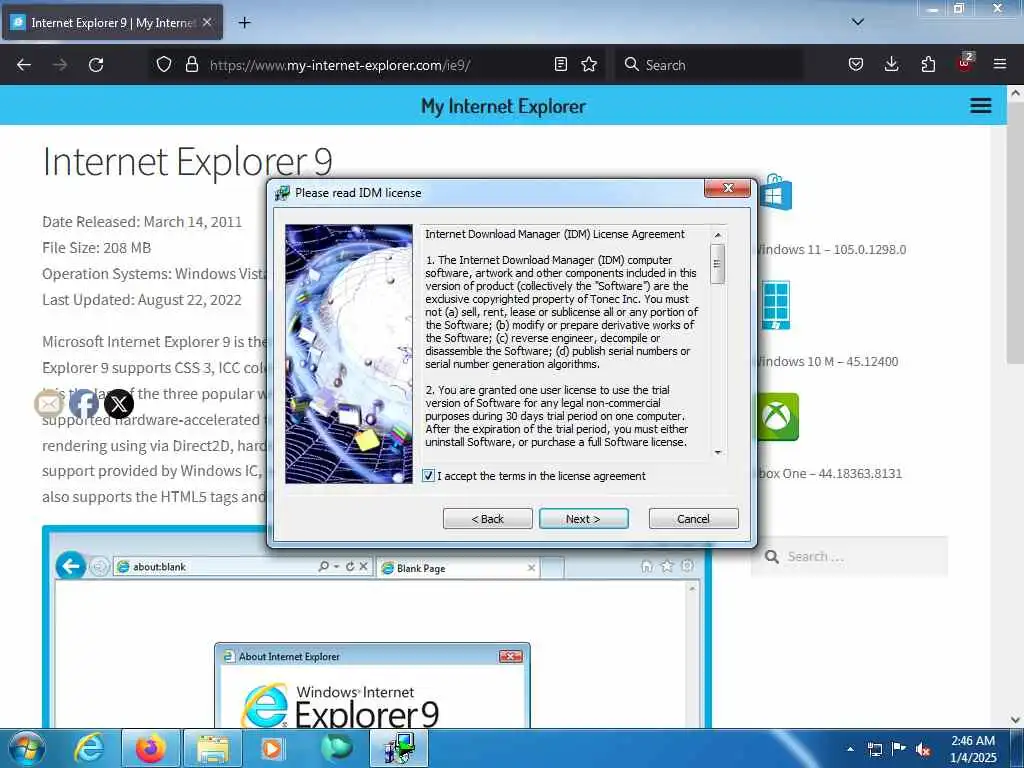Viewport: 1024px width, 768px height.
Task: Open the taskbar clock and date
Action: (x=973, y=749)
